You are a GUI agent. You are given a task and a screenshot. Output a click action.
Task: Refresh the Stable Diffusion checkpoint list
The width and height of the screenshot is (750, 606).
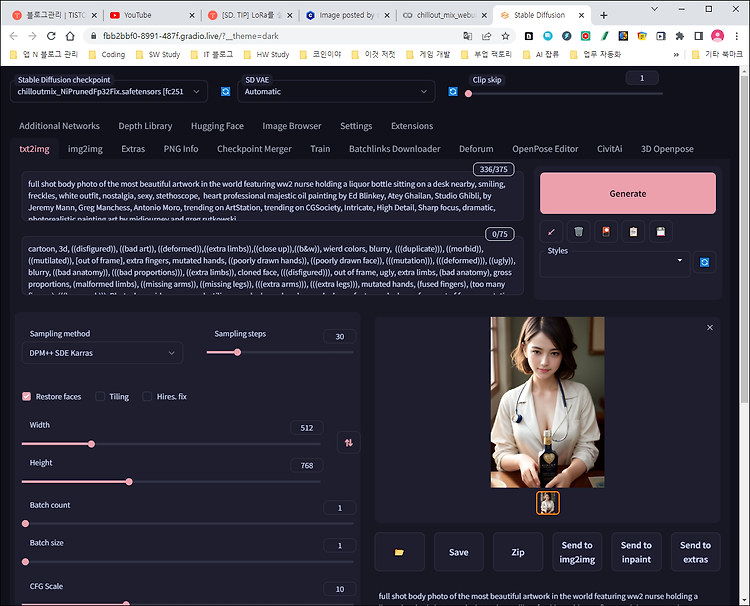click(226, 91)
